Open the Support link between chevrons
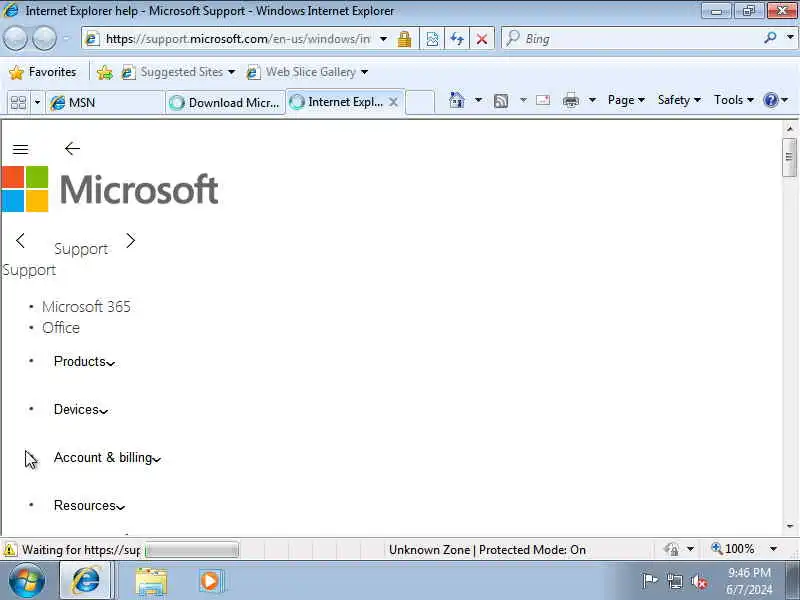The height and width of the screenshot is (600, 800). click(81, 249)
